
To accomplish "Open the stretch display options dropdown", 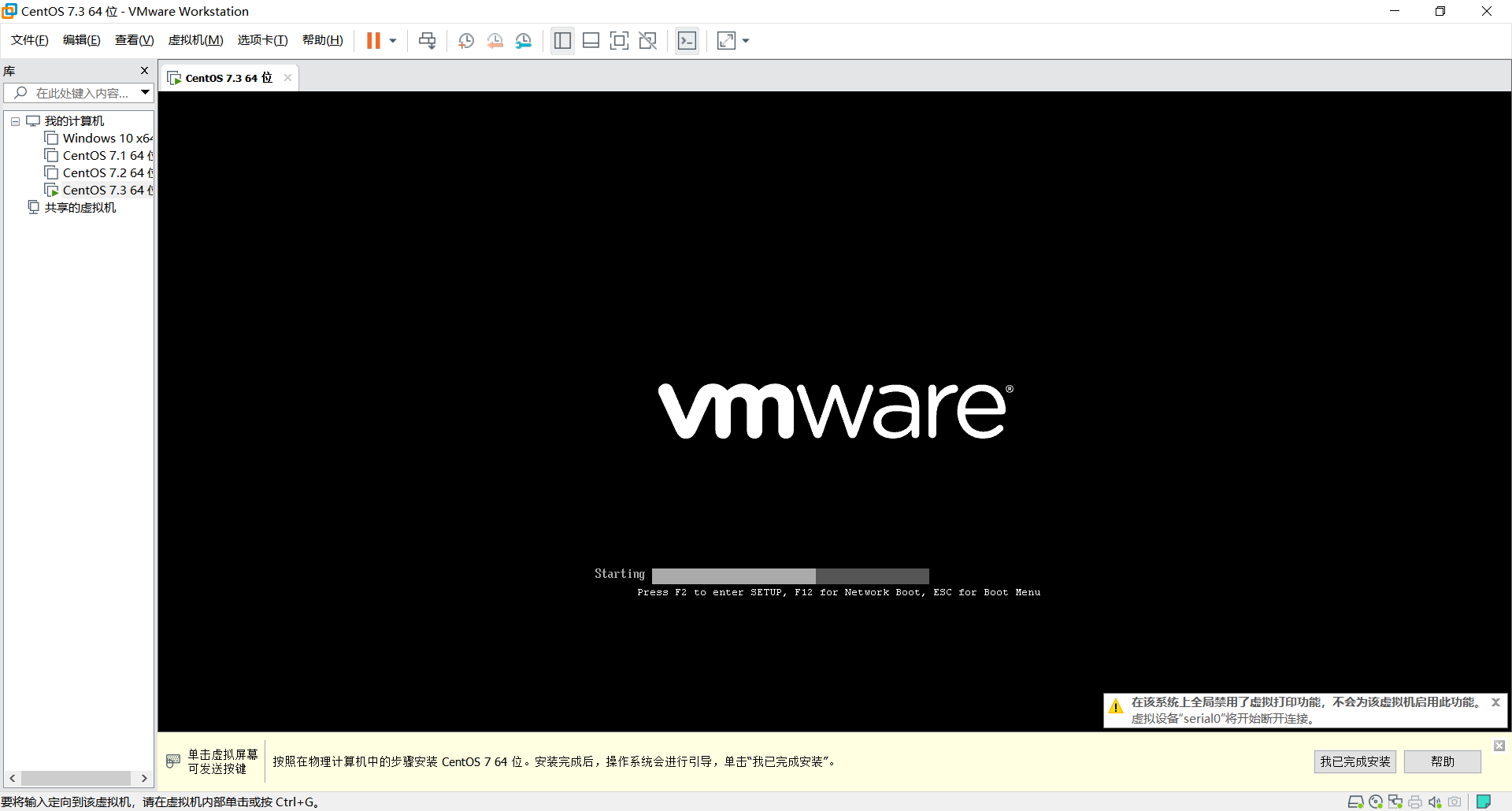I will (746, 41).
